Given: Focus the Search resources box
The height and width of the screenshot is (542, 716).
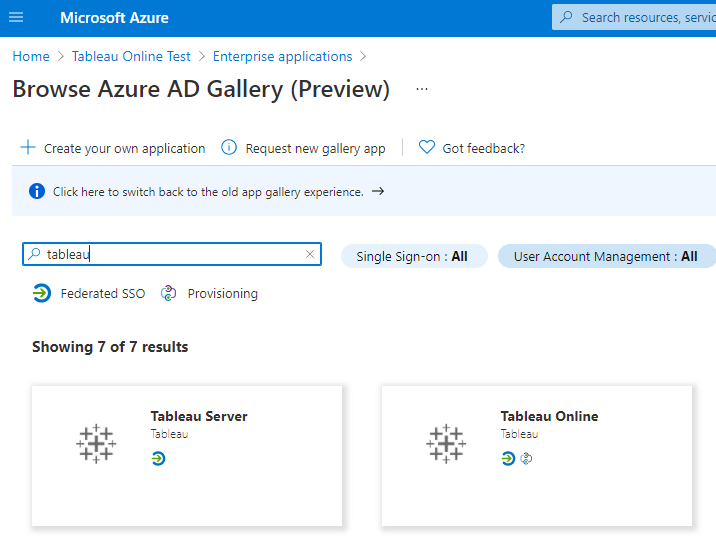Looking at the screenshot, I should (x=634, y=17).
